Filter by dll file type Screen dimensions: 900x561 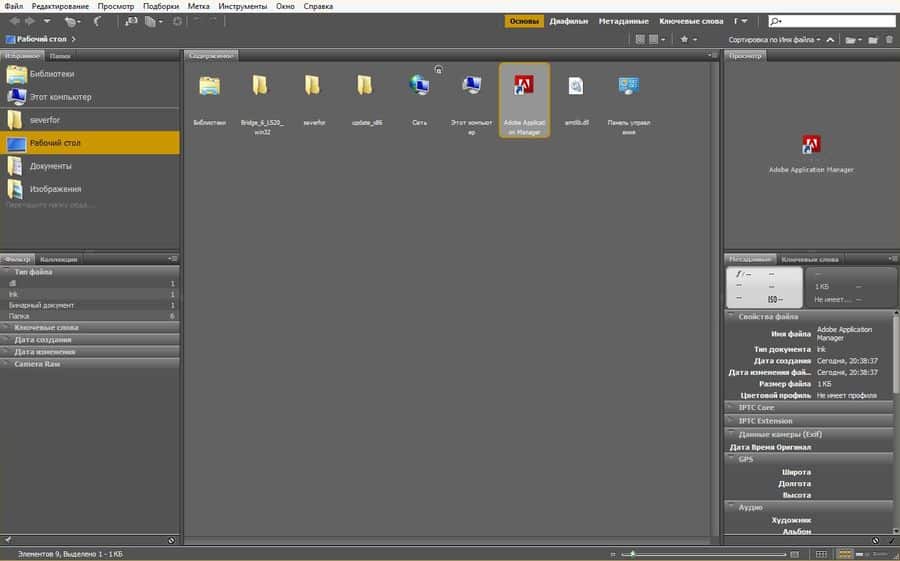pyautogui.click(x=91, y=283)
